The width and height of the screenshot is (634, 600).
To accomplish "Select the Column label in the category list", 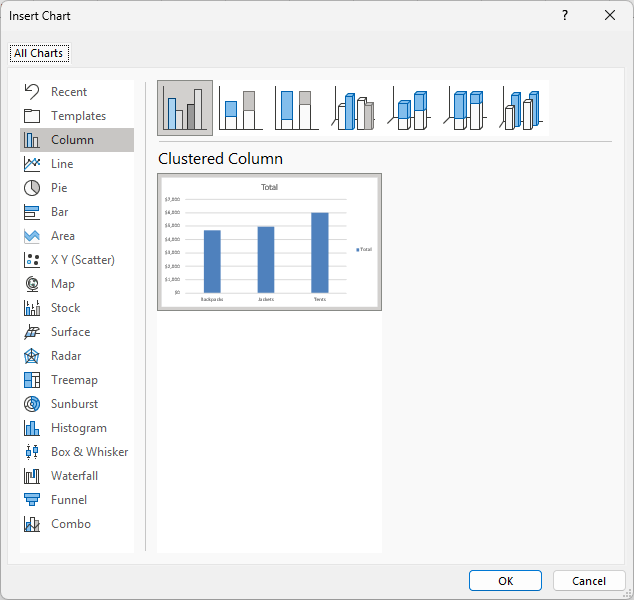I will click(x=72, y=140).
